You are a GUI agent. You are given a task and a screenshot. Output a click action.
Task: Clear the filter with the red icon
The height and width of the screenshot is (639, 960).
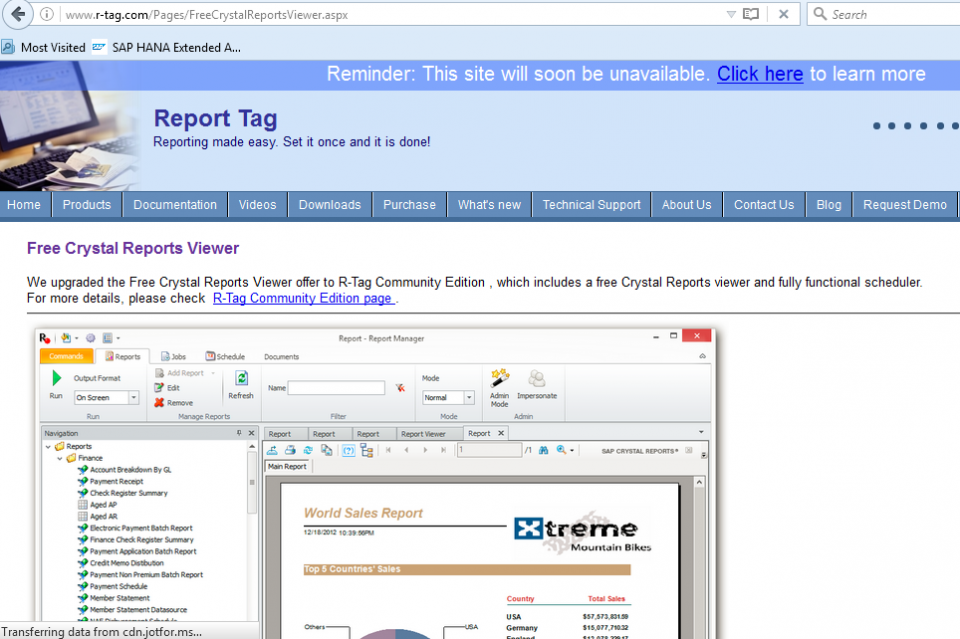click(400, 387)
